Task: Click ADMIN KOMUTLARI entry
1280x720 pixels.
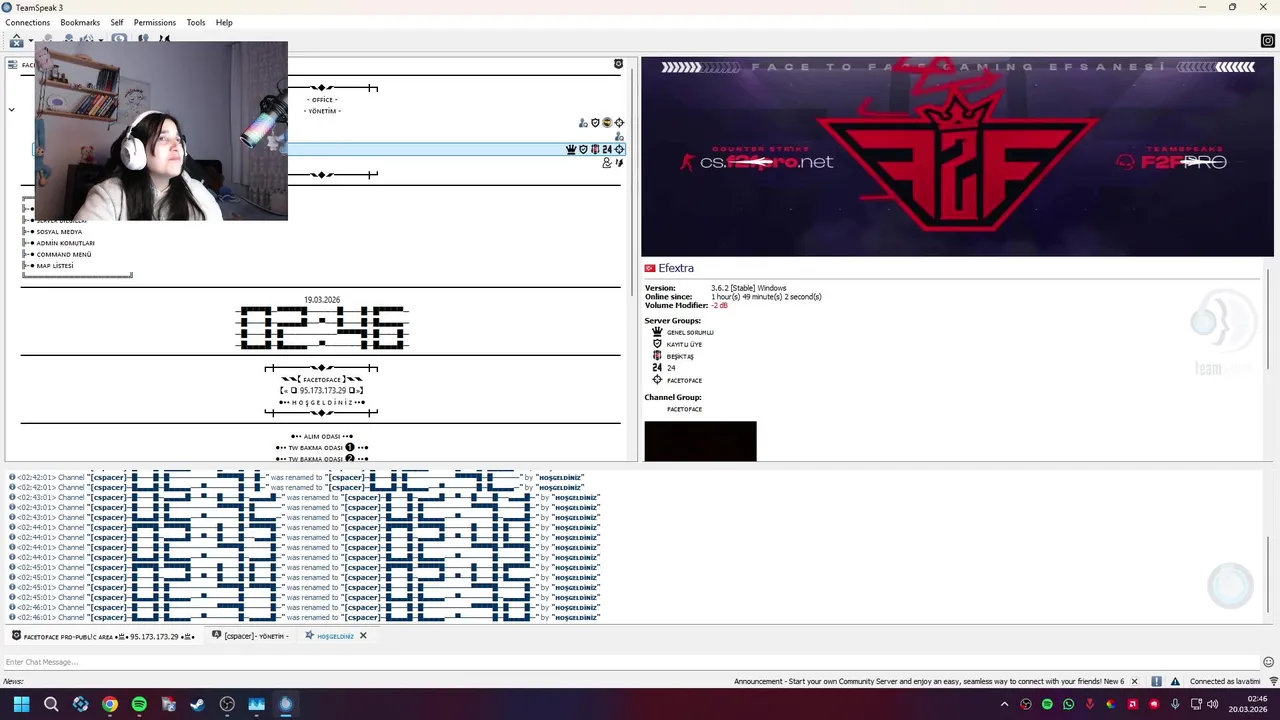Action: [x=65, y=243]
